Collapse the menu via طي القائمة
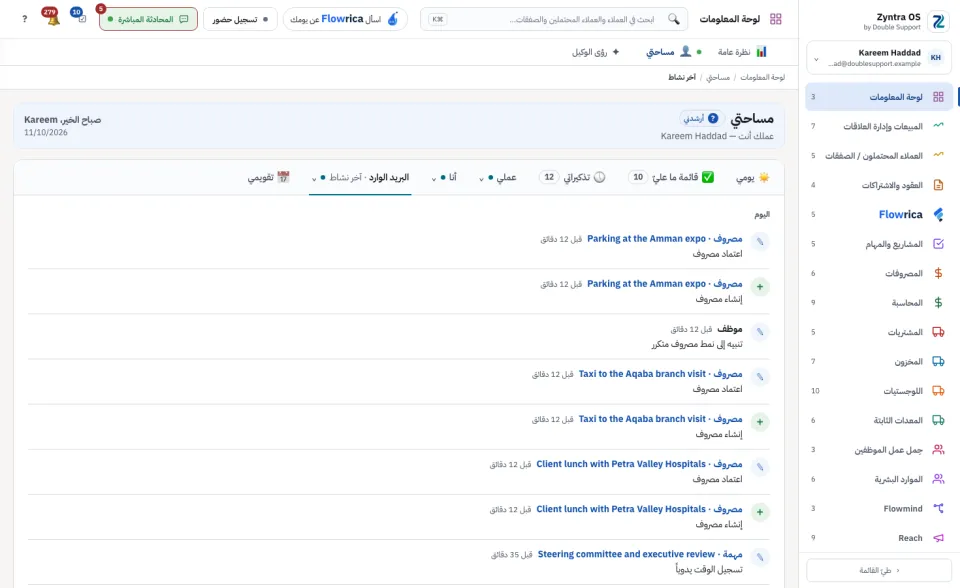960x588 pixels. coord(879,570)
